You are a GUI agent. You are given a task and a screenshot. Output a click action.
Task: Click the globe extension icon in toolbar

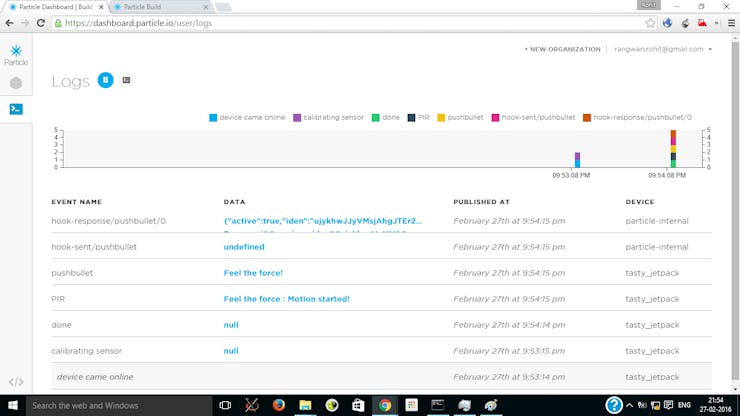[667, 23]
